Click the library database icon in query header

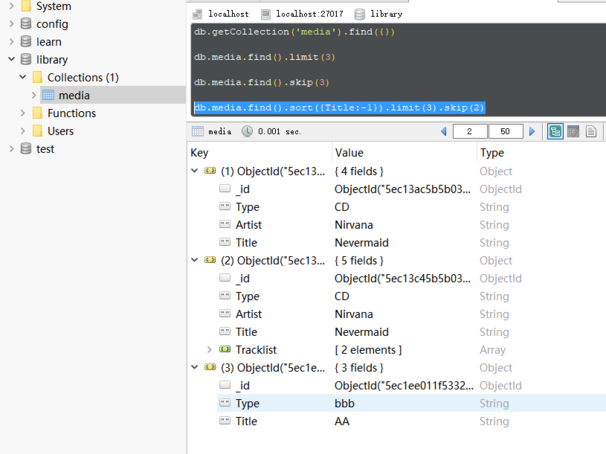click(360, 14)
